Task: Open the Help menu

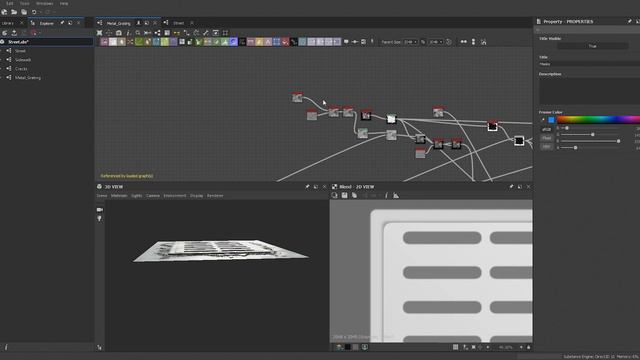Action: (64, 3)
